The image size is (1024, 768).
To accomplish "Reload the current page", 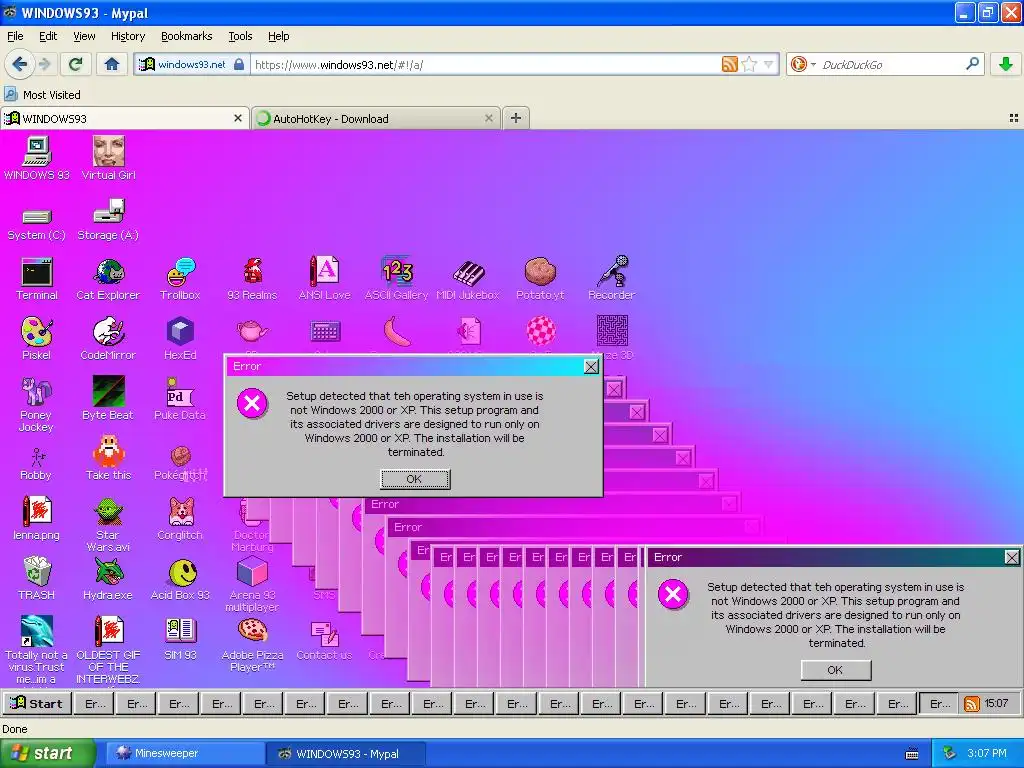I will (x=76, y=64).
